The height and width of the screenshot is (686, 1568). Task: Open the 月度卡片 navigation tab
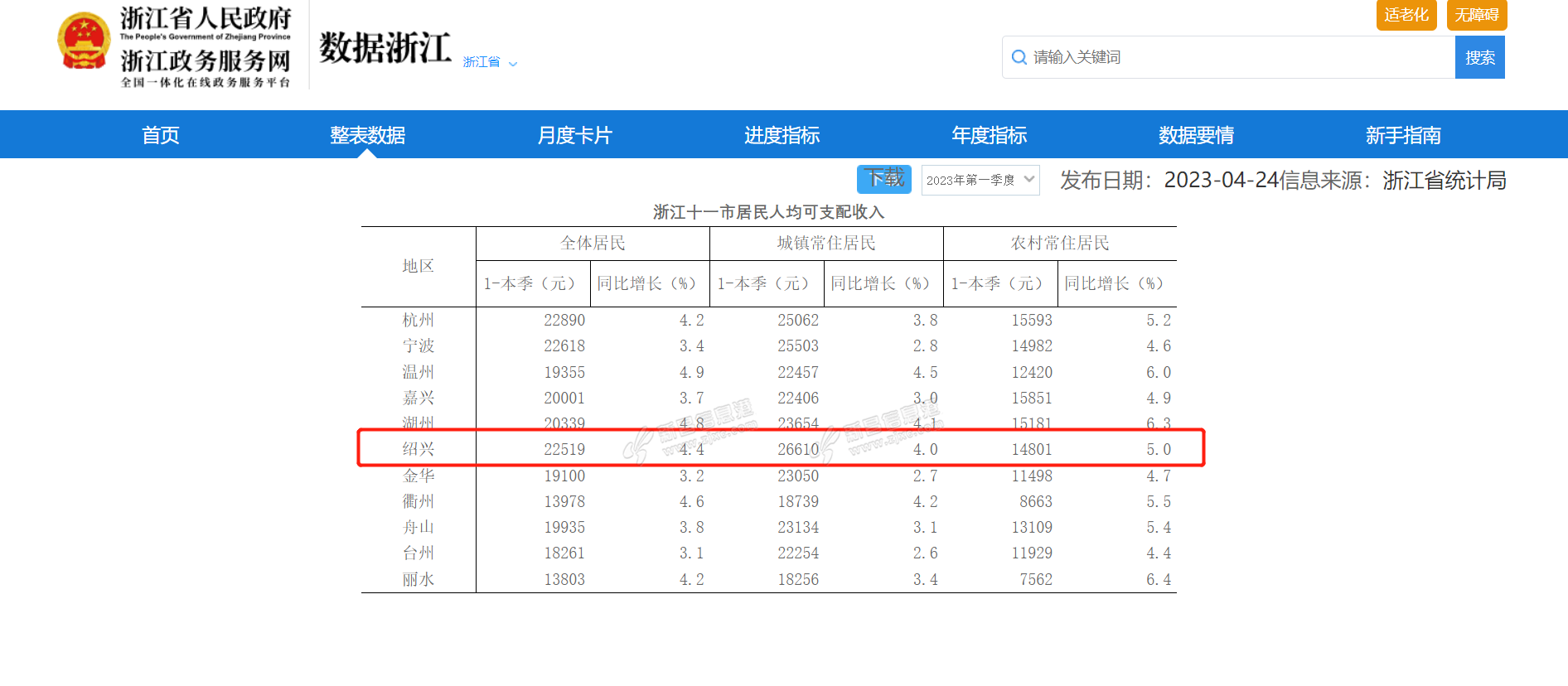pos(574,135)
